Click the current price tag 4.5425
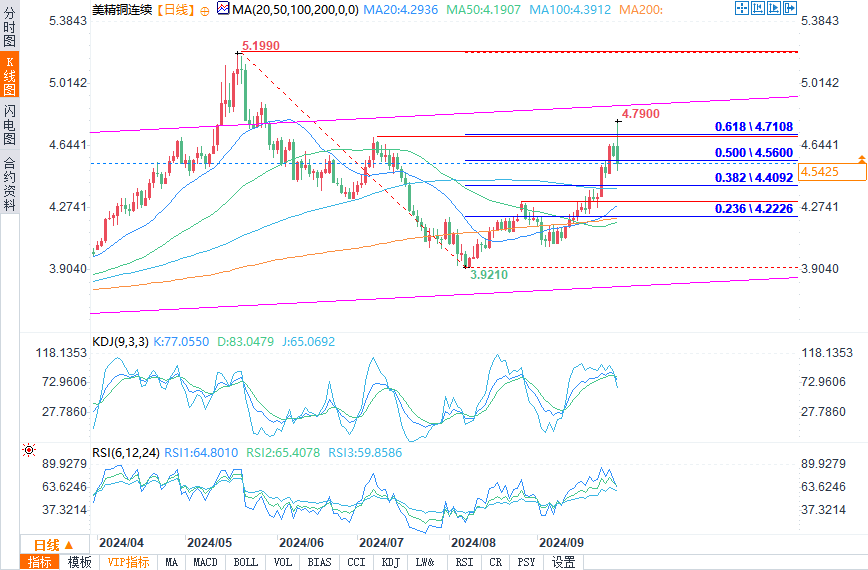Viewport: 868px width, 570px height. [833, 172]
